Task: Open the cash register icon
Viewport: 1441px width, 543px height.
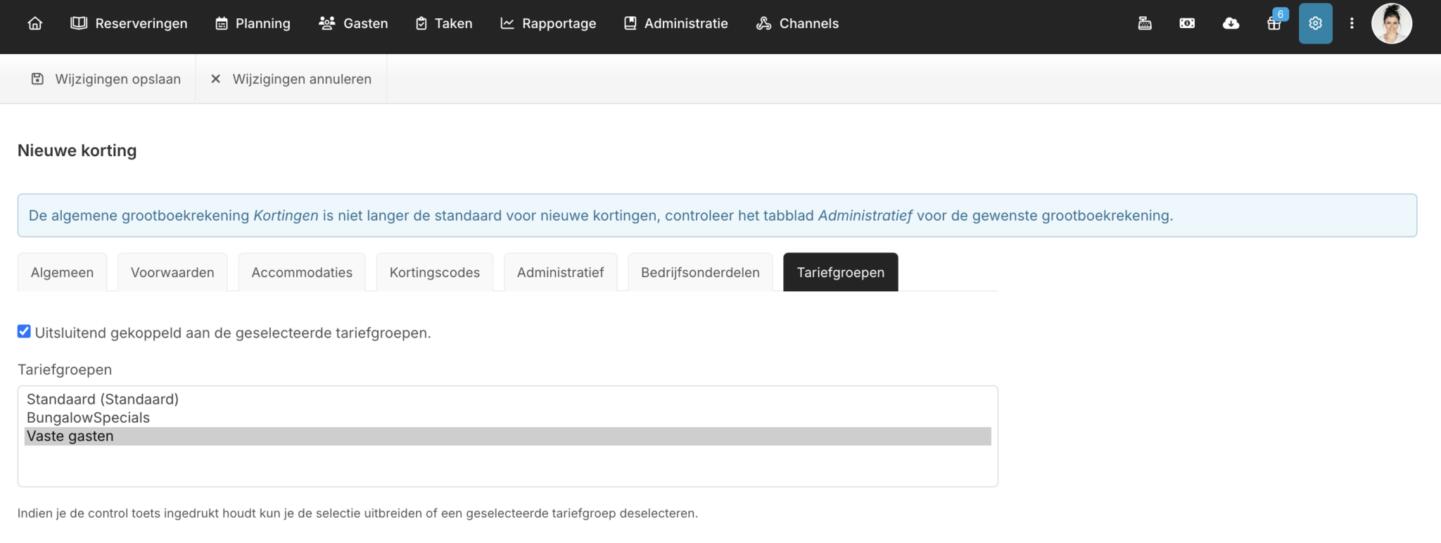Action: point(1145,23)
